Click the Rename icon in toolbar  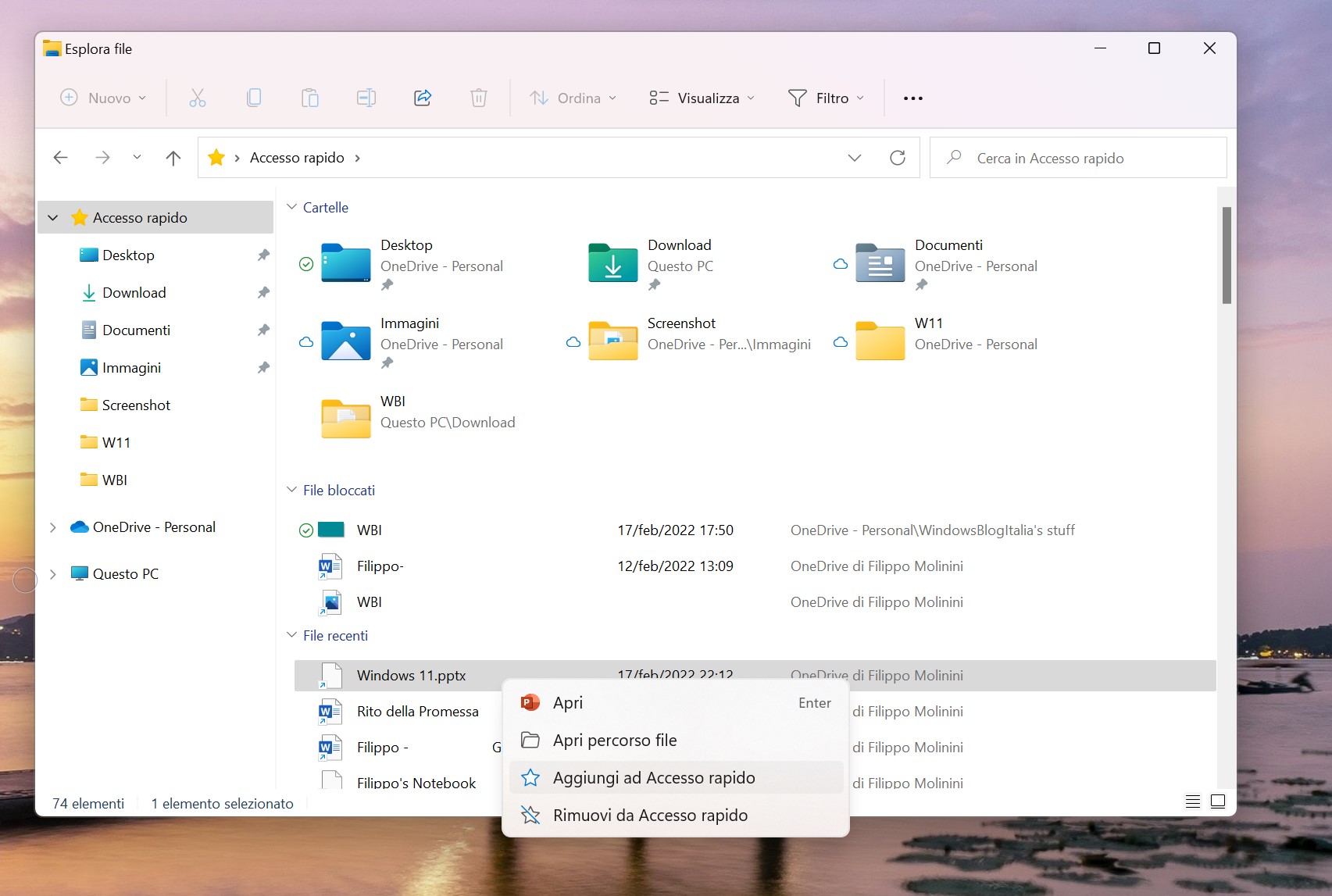click(366, 98)
